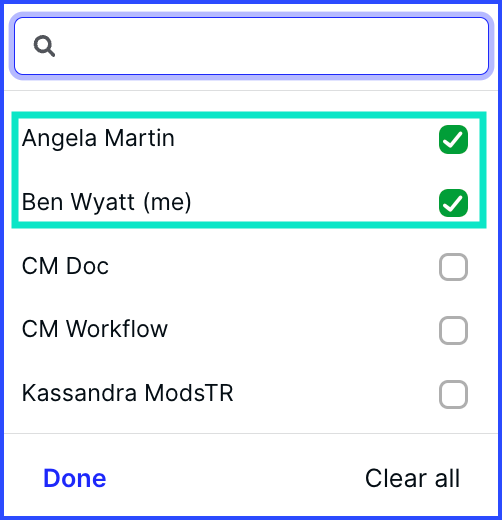Select the Ben Wyatt (me) name label

pyautogui.click(x=107, y=202)
